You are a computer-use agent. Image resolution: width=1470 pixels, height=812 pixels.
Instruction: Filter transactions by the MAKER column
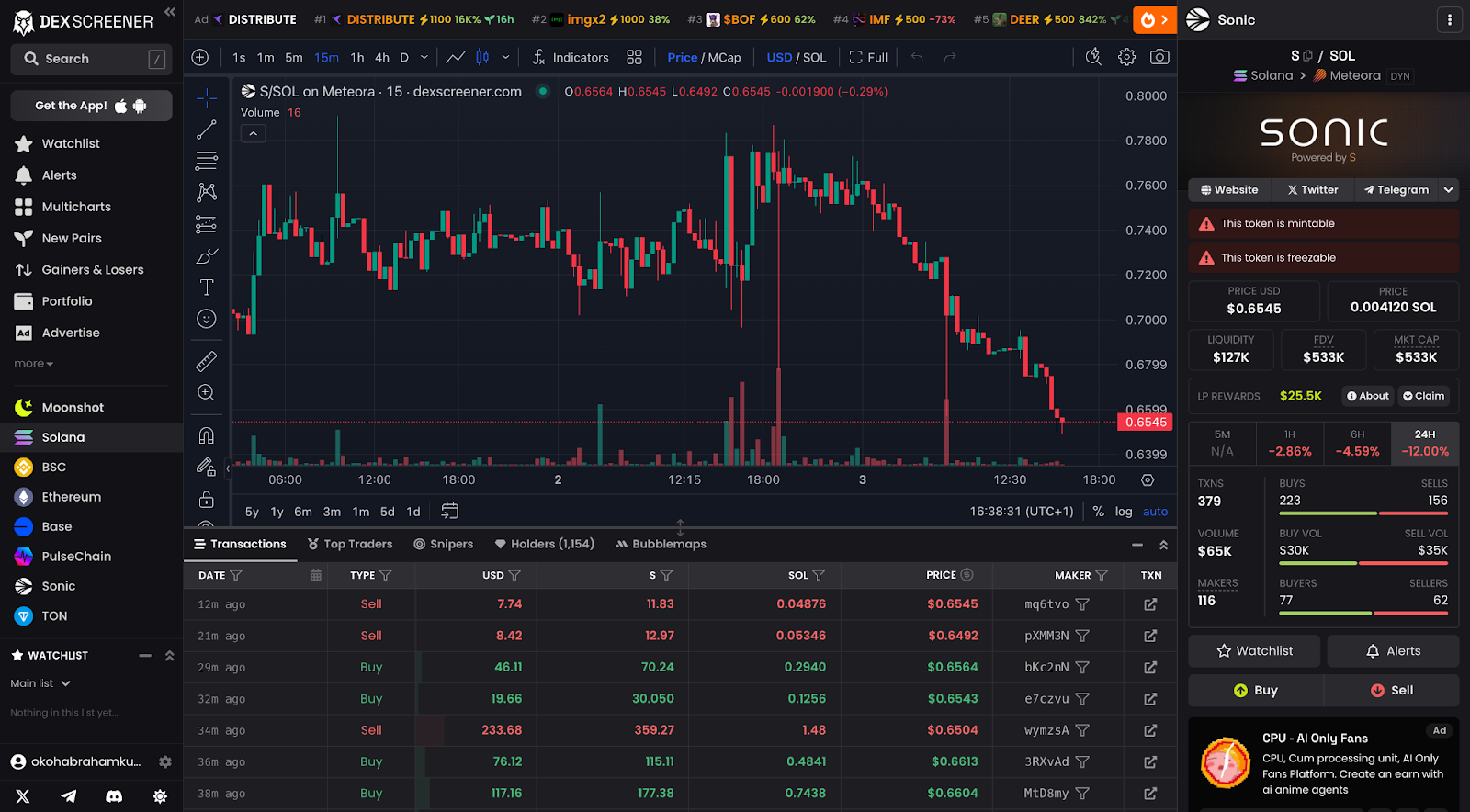click(x=1102, y=575)
